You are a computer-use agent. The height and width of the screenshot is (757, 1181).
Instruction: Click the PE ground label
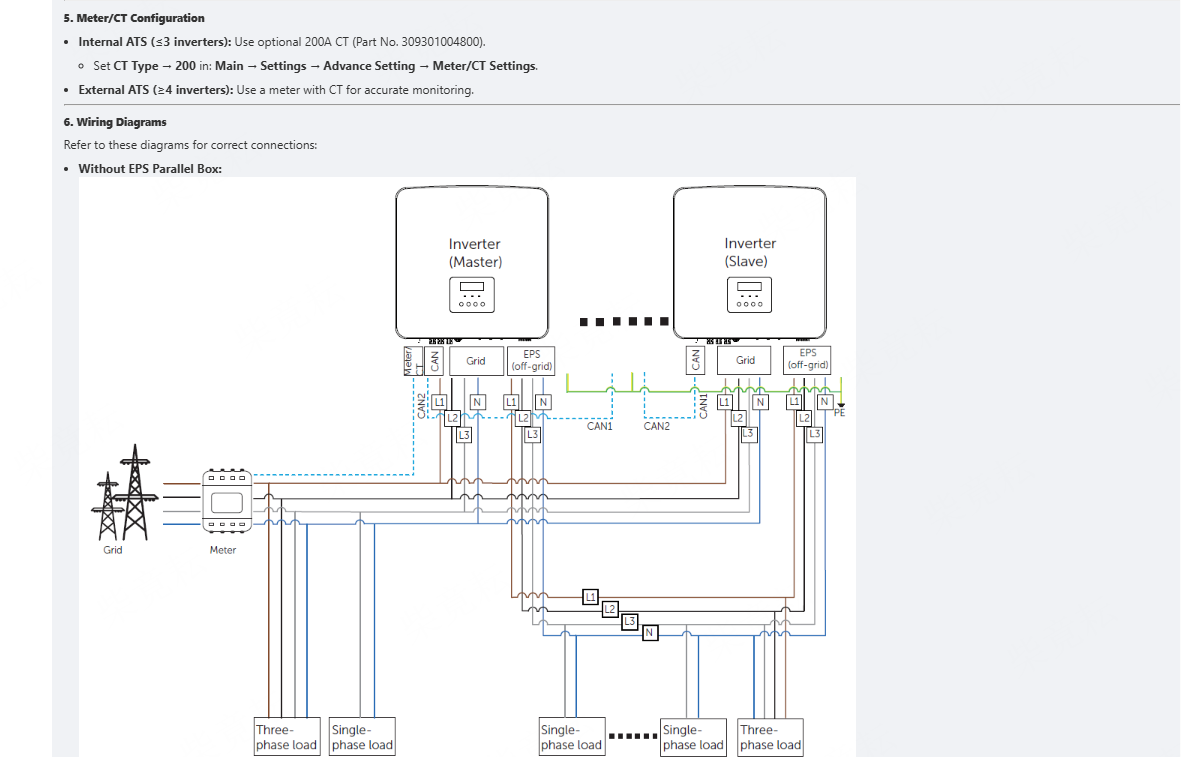839,411
